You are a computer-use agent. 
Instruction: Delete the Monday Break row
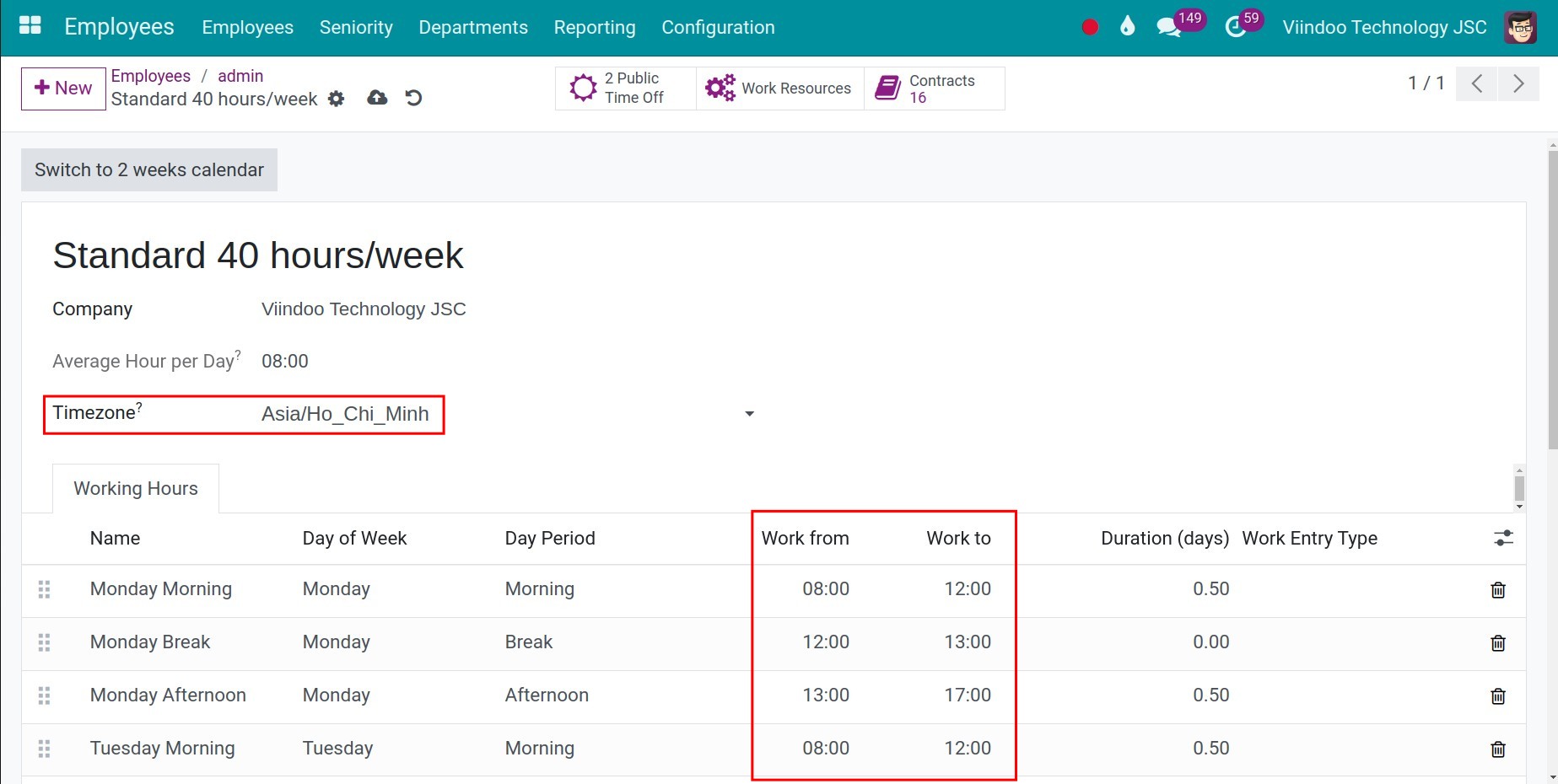(x=1498, y=643)
